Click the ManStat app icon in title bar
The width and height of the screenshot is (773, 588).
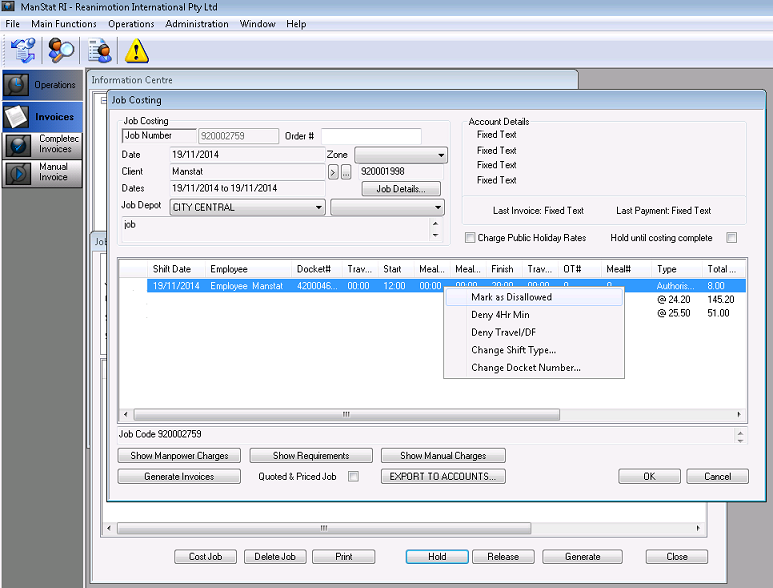point(8,6)
